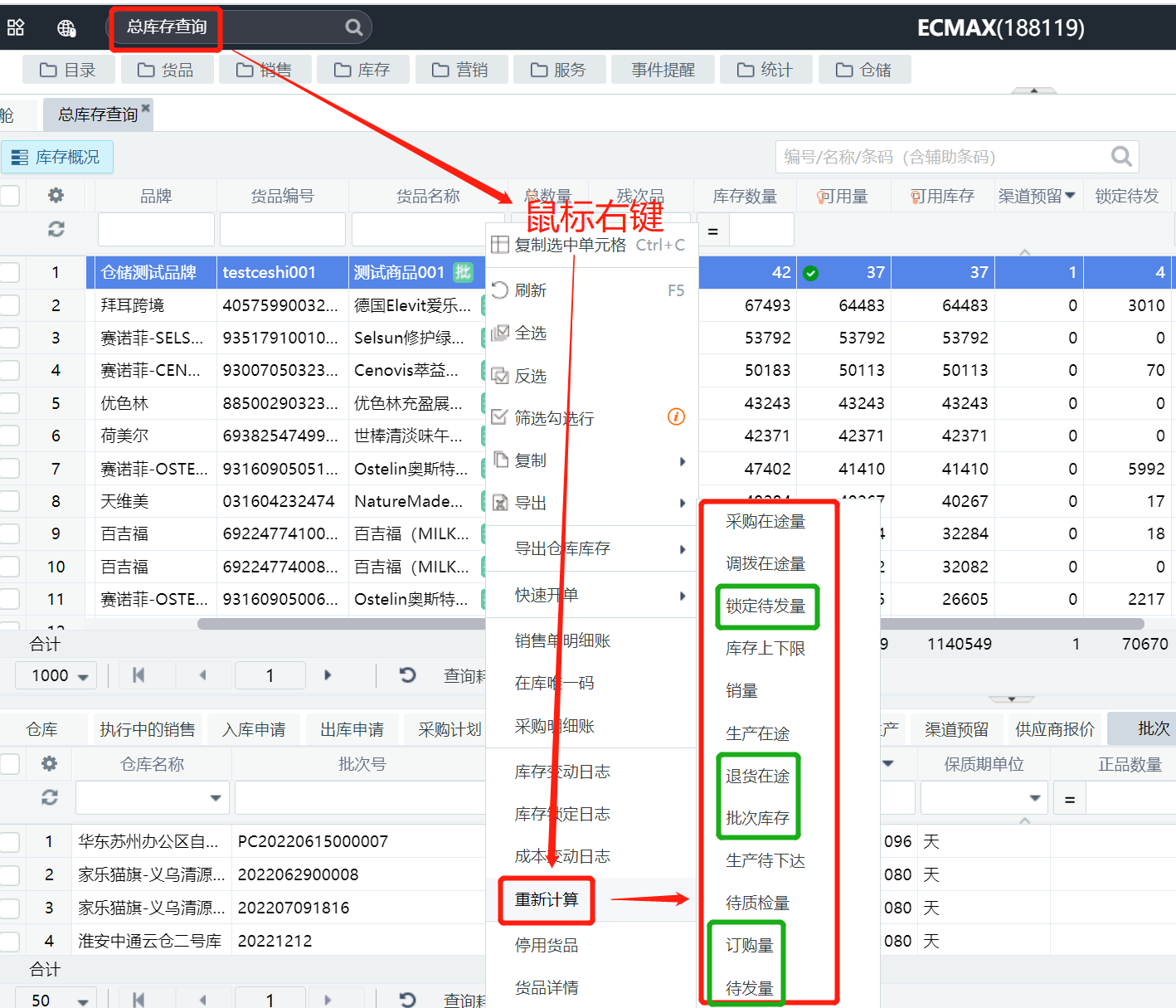Viewport: 1176px width, 1008px height.
Task: Select 批次库存 in recalculation submenu
Action: tap(757, 818)
